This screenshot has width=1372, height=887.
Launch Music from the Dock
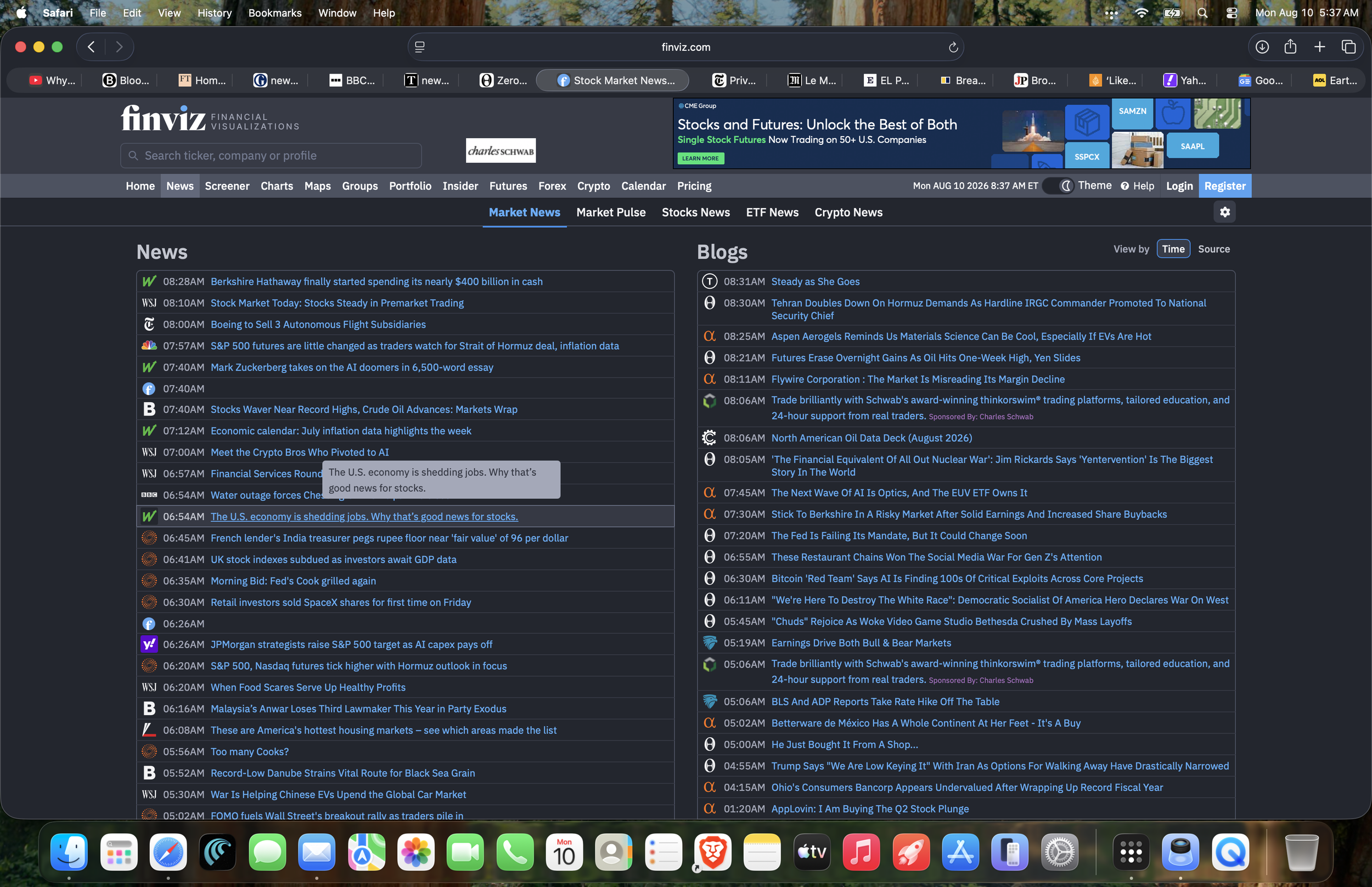pos(861,852)
